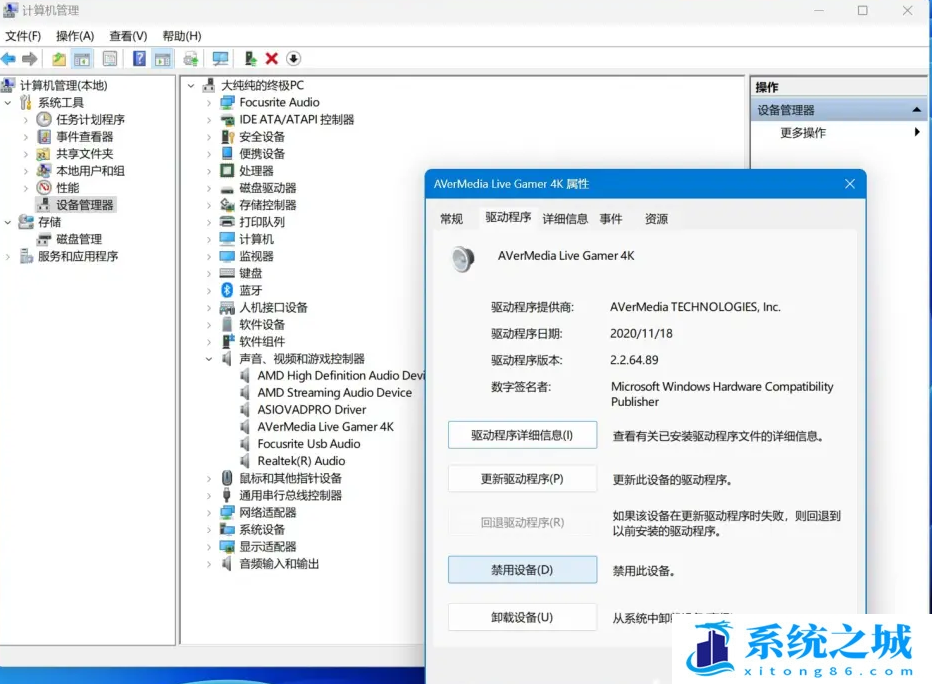
Task: Collapse the 系统工具 tree node
Action: pyautogui.click(x=8, y=103)
